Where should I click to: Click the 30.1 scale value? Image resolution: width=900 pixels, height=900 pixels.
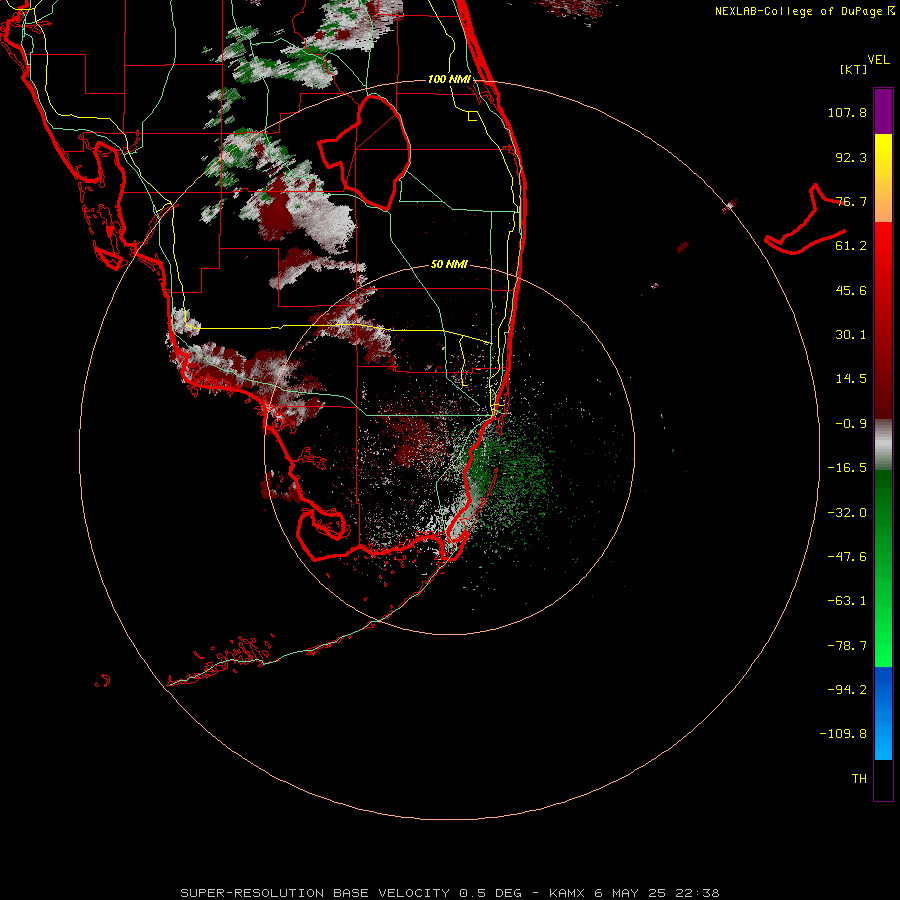tap(851, 335)
